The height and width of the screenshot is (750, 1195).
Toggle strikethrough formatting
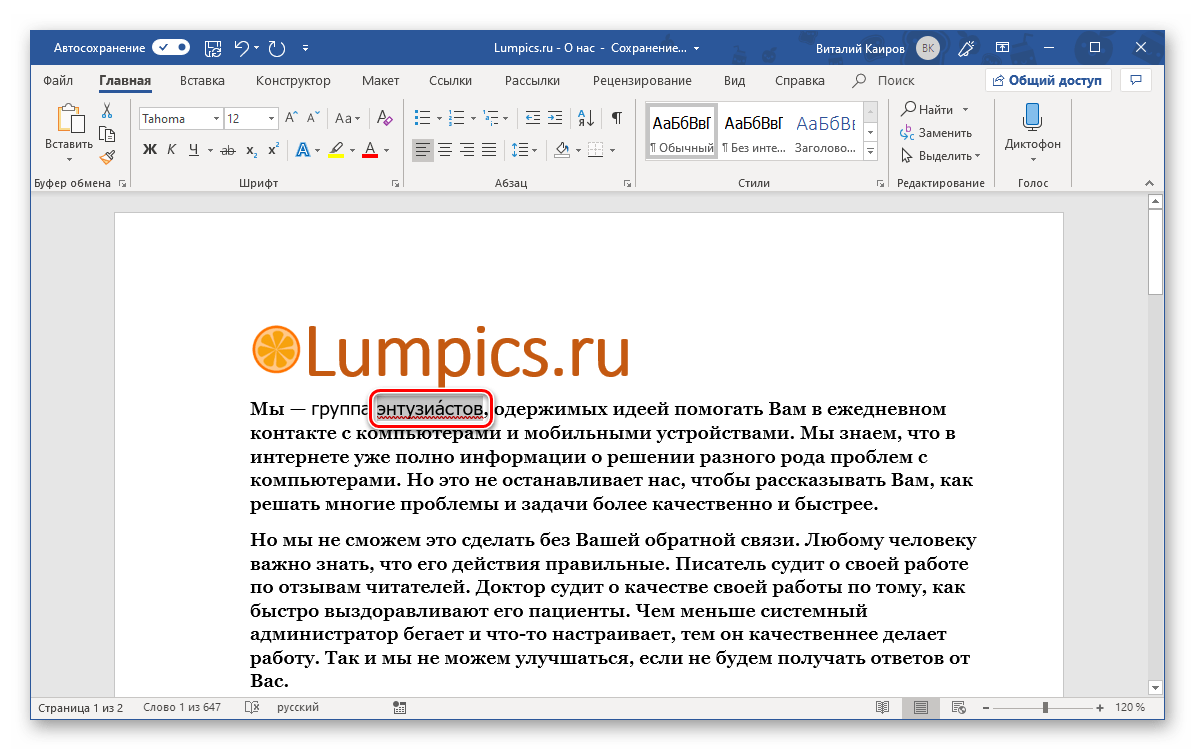click(227, 150)
